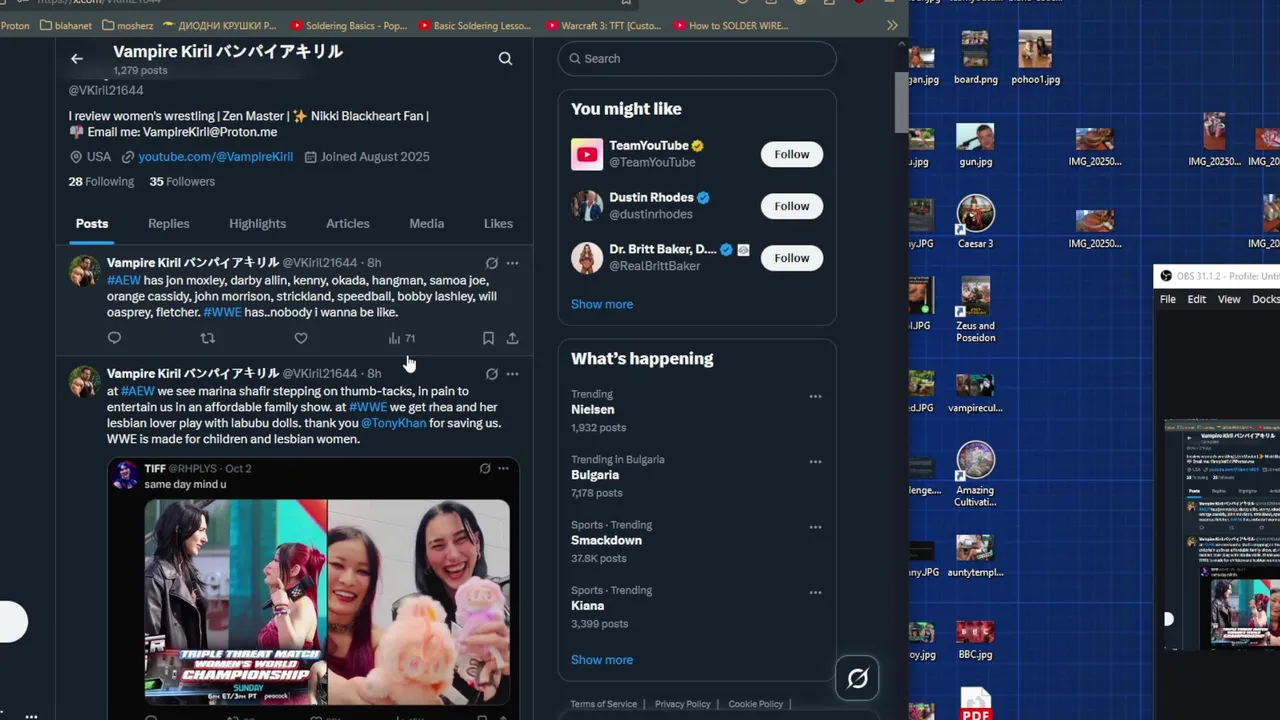
Task: Follow Dr. Britt Baker
Action: [x=791, y=258]
